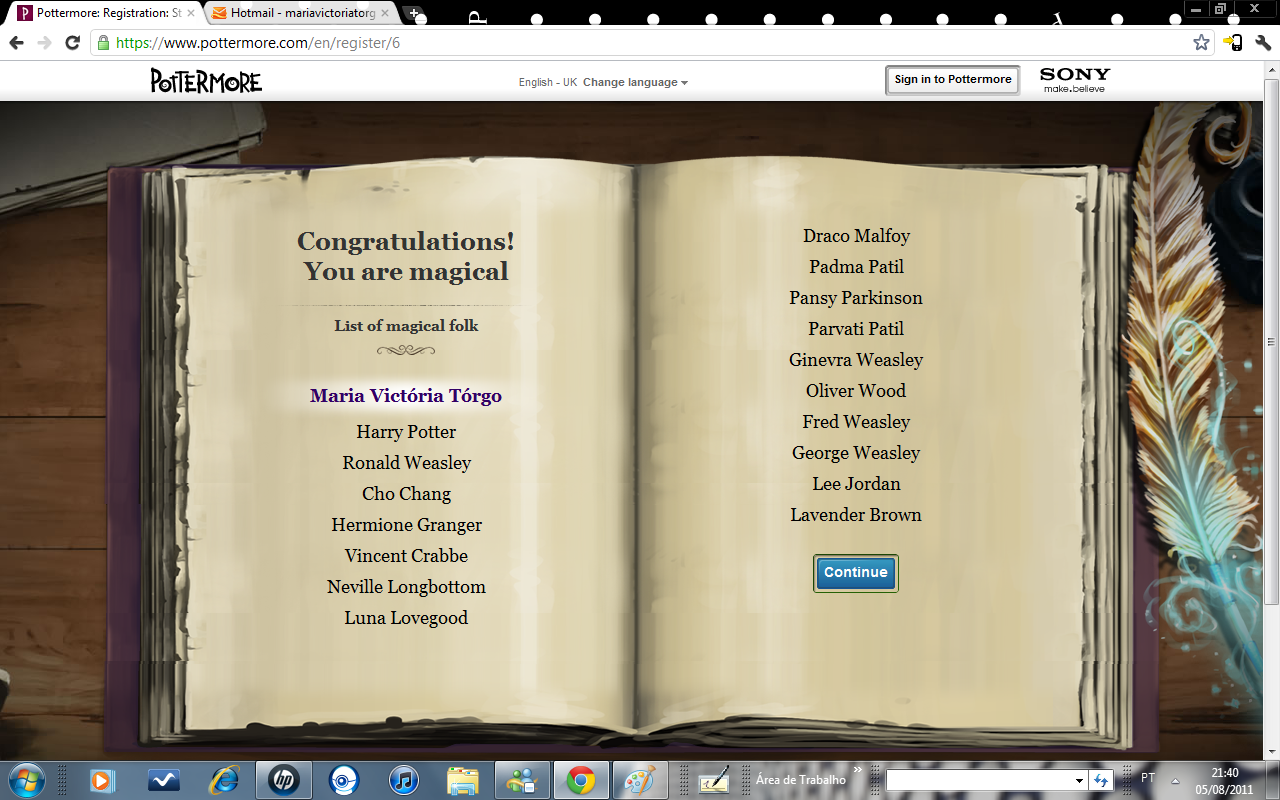Screen dimensions: 1280x800
Task: Click the taskbar clock showing 21:40
Action: tap(1224, 780)
